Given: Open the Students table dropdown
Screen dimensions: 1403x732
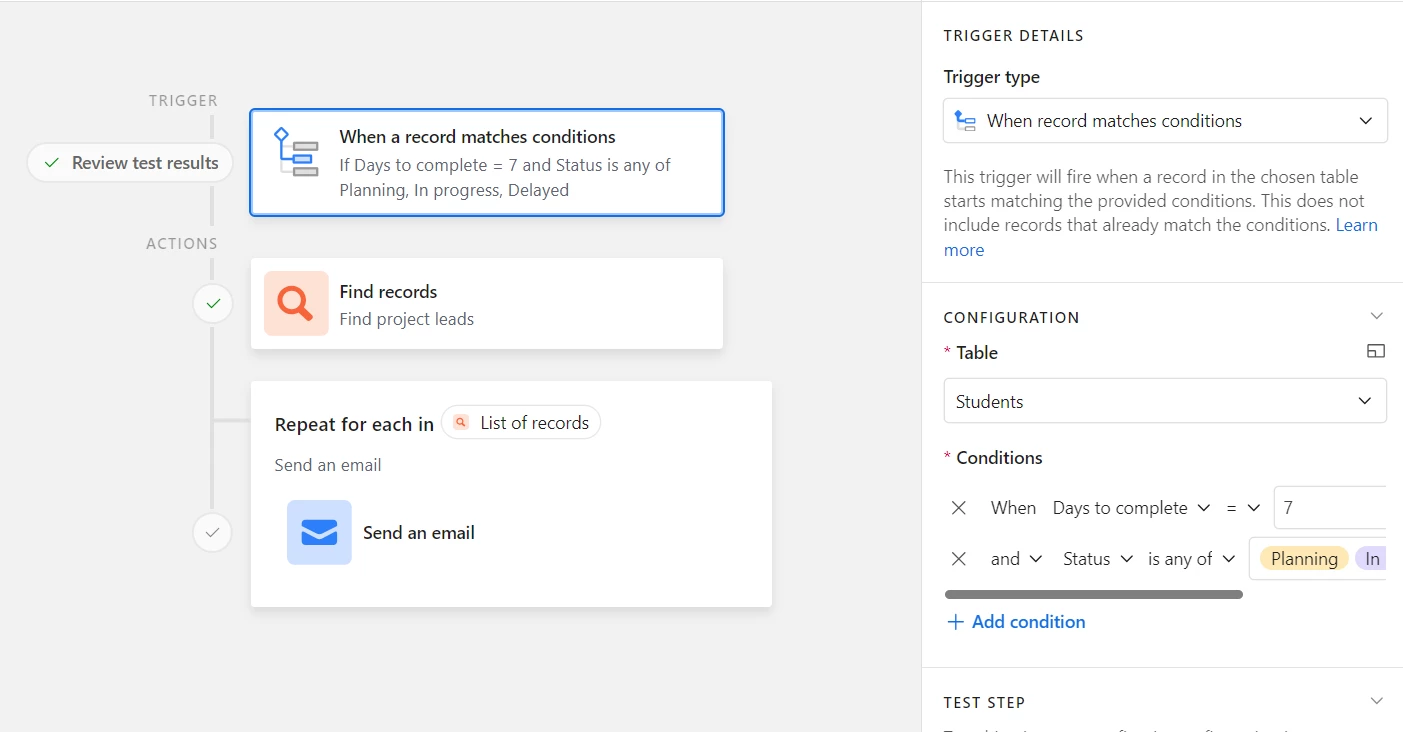Looking at the screenshot, I should 1165,401.
